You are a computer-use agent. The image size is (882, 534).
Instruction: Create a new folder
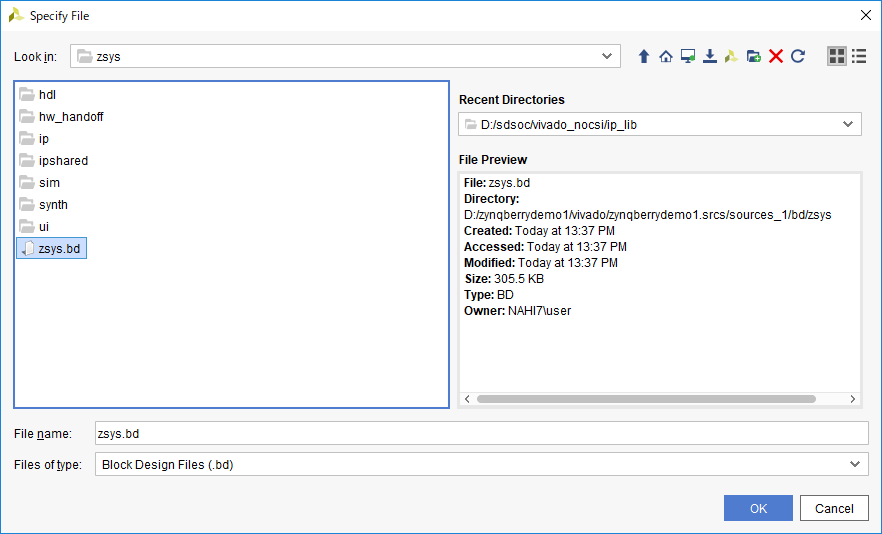pos(754,57)
